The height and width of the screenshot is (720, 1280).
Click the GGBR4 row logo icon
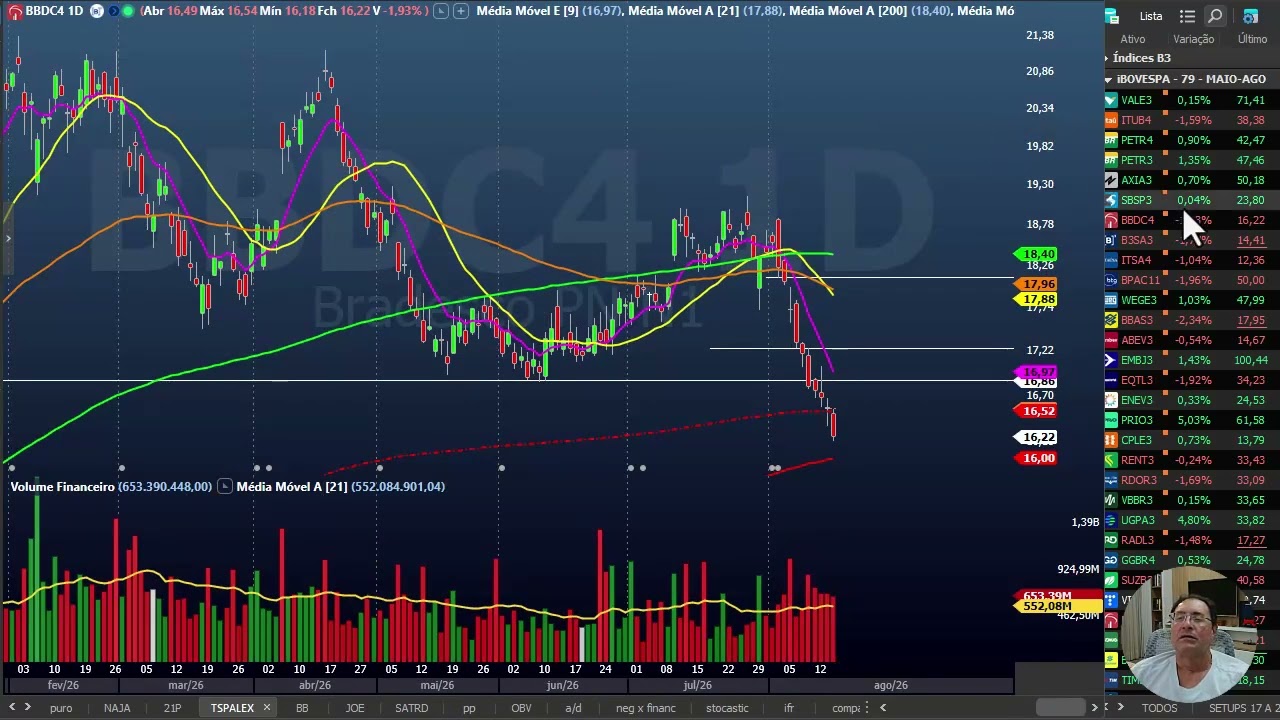tap(1111, 560)
